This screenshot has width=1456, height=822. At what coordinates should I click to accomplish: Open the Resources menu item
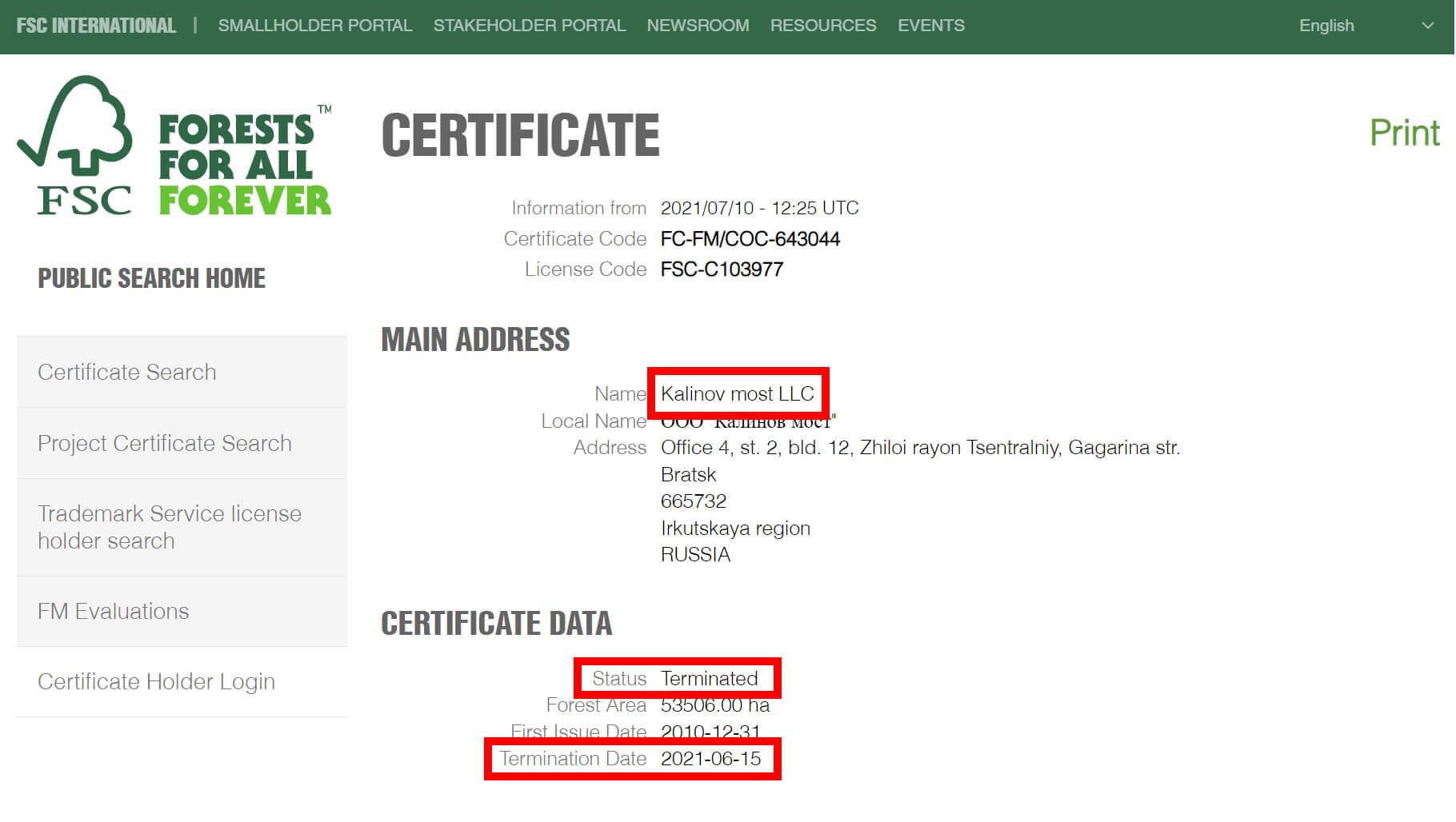[x=823, y=26]
